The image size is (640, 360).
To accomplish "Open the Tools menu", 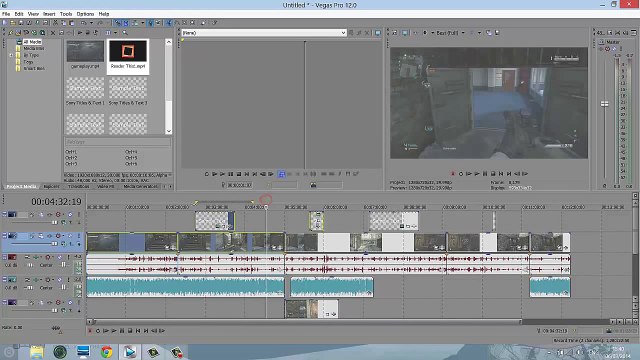I will [66, 14].
